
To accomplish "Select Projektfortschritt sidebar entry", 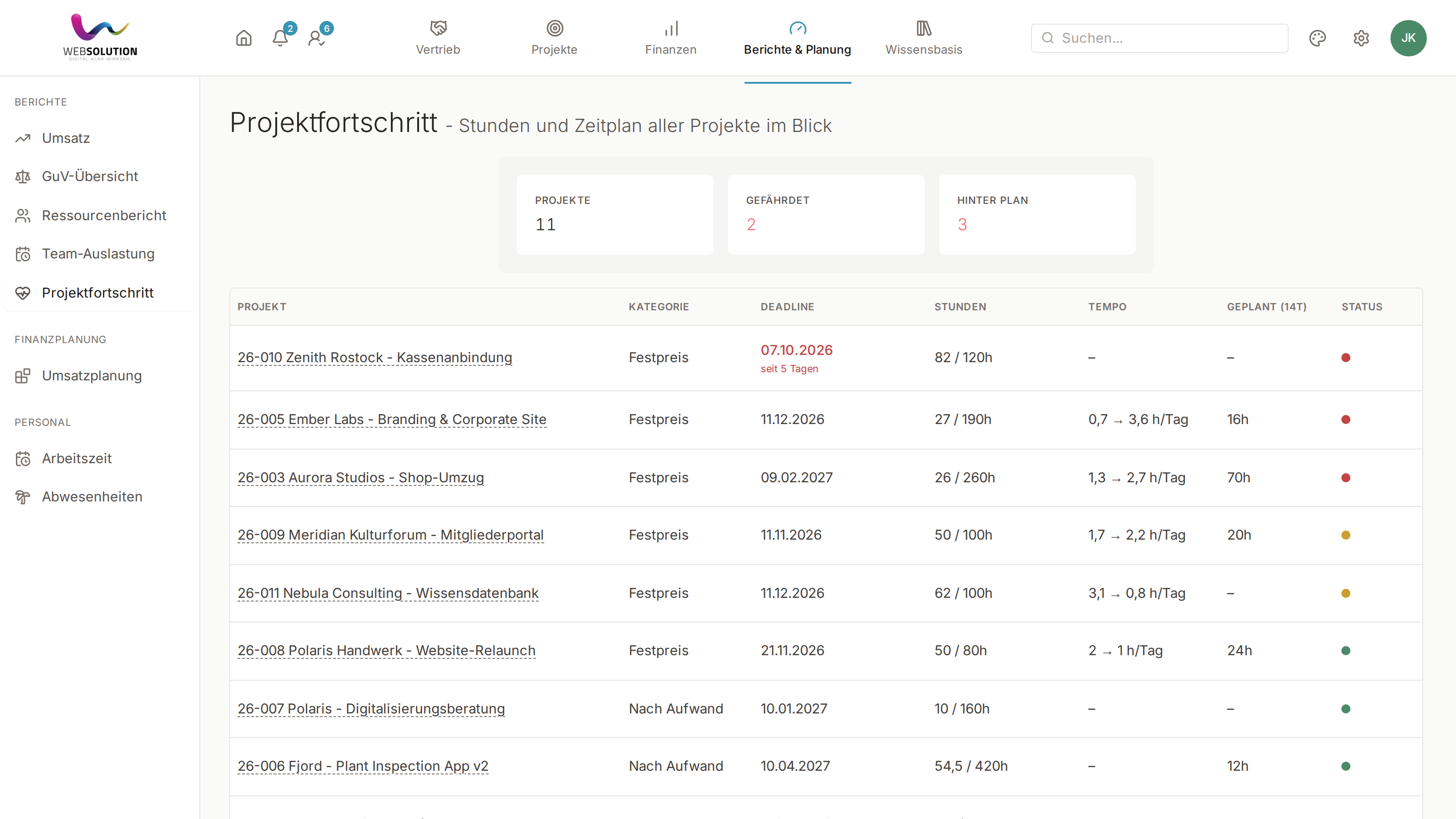I will click(x=100, y=293).
